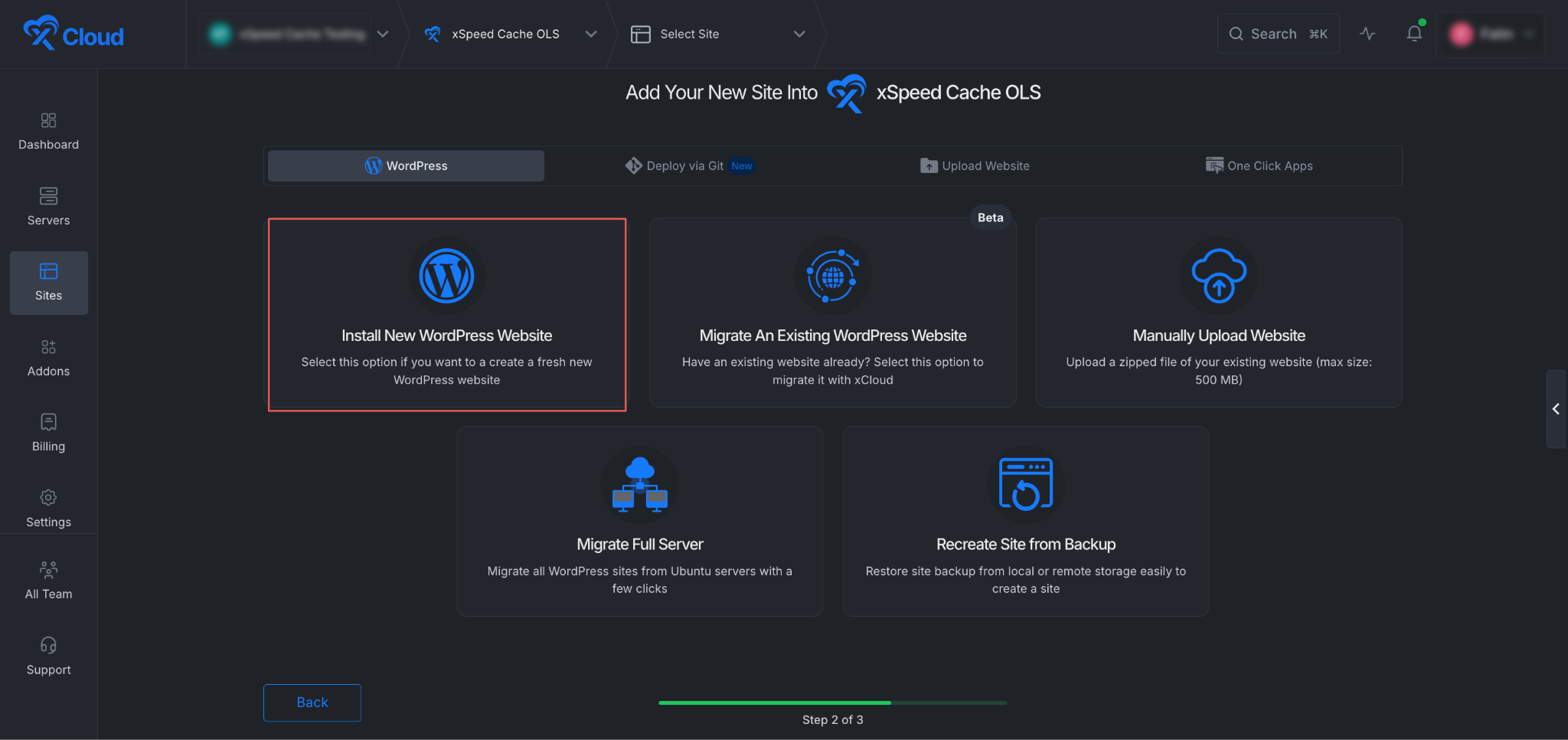Image resolution: width=1568 pixels, height=740 pixels.
Task: Click the WordPress logo icon in install card
Action: click(x=446, y=276)
